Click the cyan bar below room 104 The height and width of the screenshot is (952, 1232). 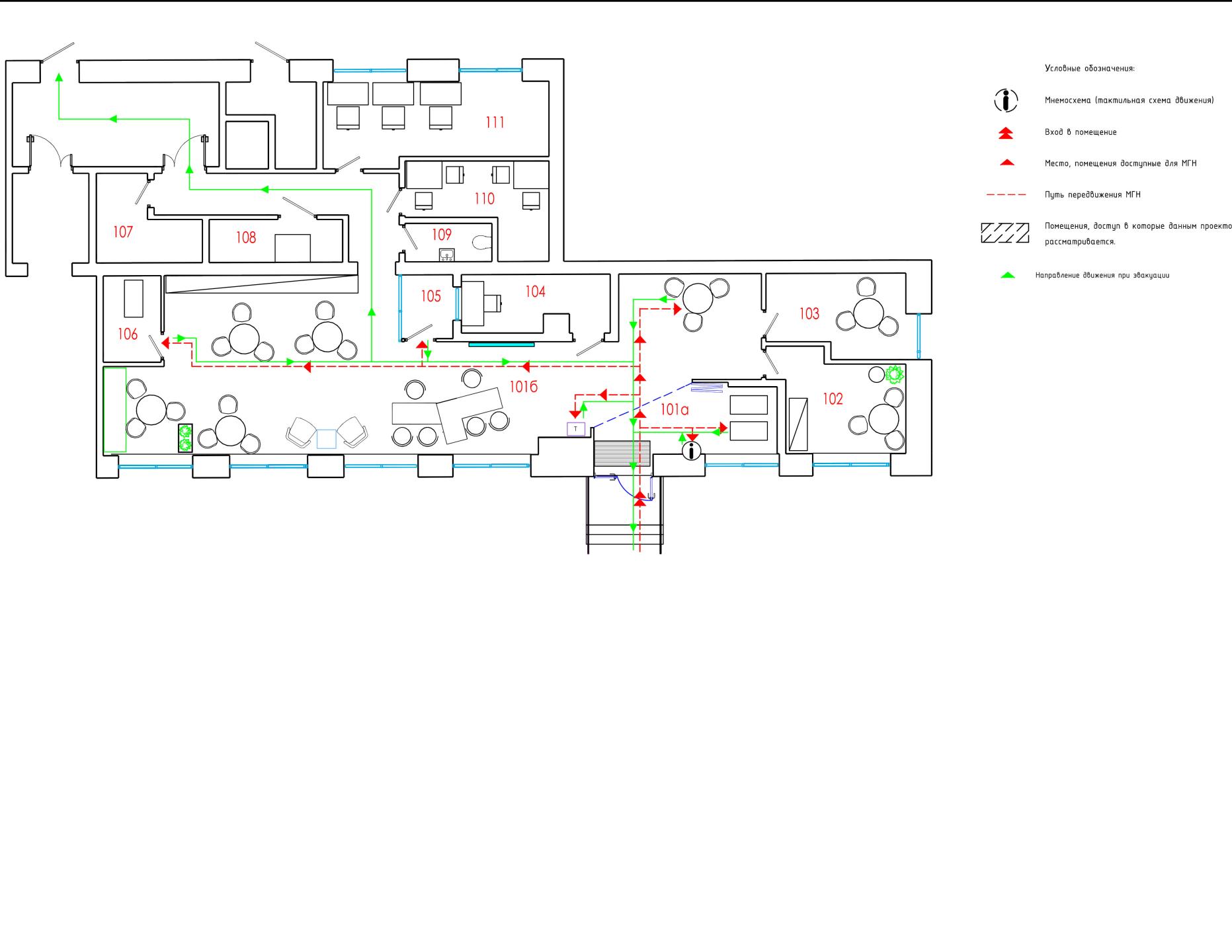pyautogui.click(x=501, y=344)
